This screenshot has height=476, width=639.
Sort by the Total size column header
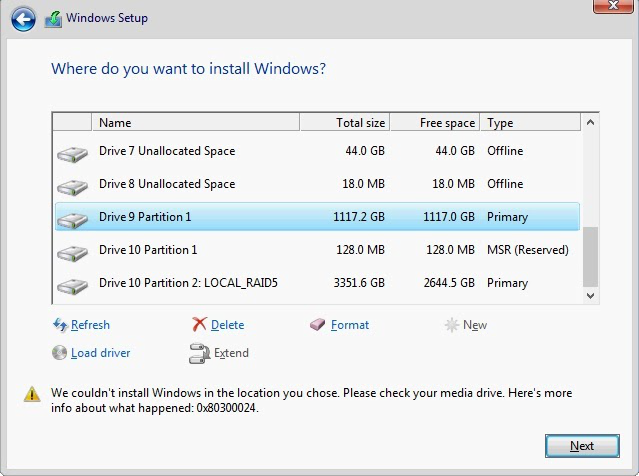pyautogui.click(x=345, y=123)
